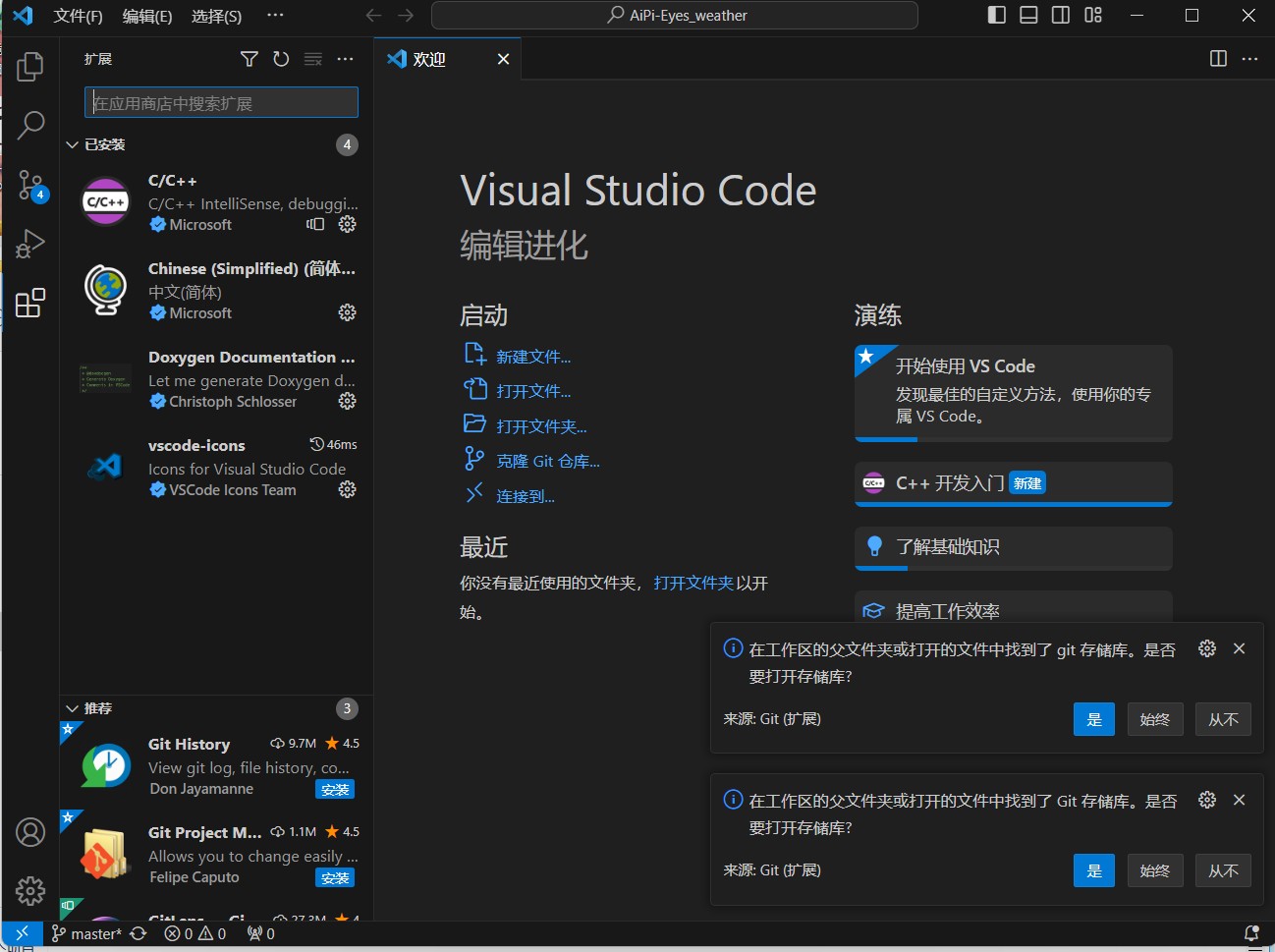Image resolution: width=1275 pixels, height=952 pixels.
Task: Click 打开文件... link
Action: click(x=533, y=391)
